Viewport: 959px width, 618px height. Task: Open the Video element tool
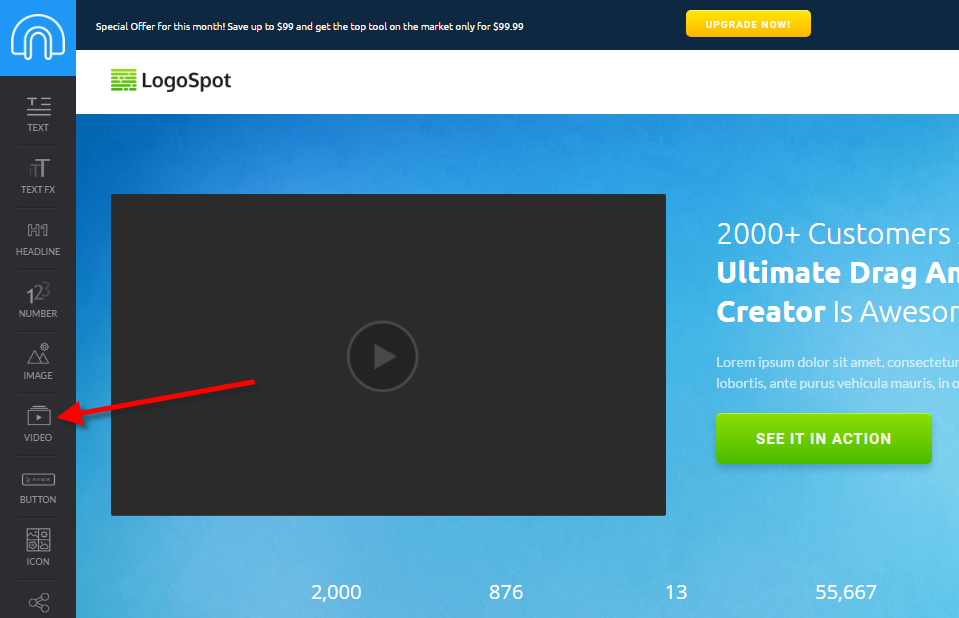(x=38, y=424)
